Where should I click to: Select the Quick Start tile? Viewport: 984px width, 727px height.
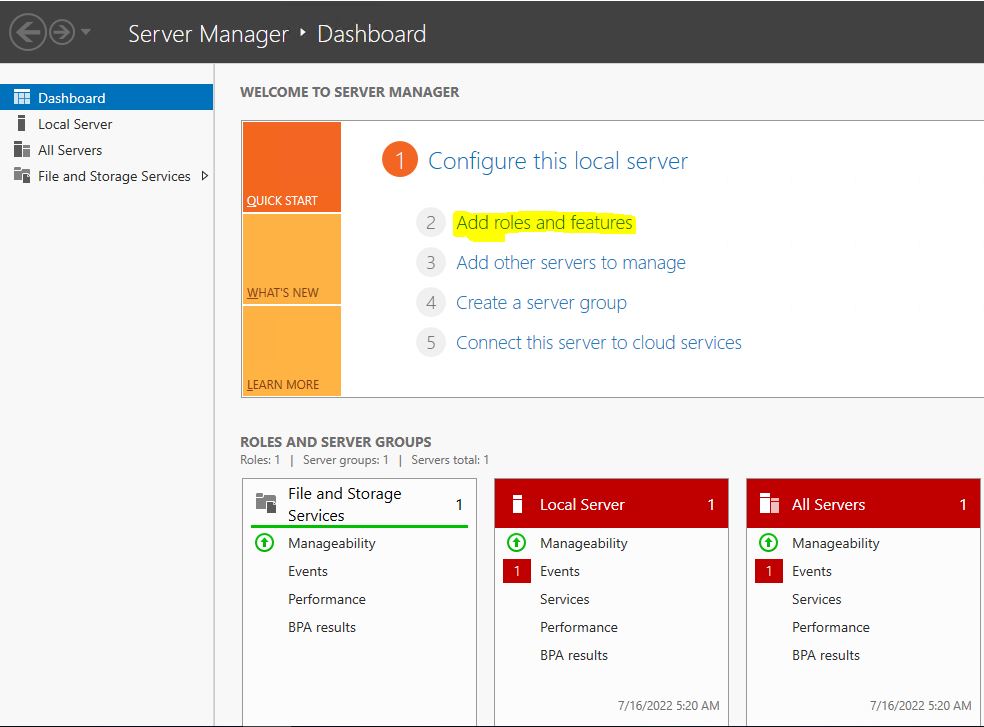click(x=292, y=167)
